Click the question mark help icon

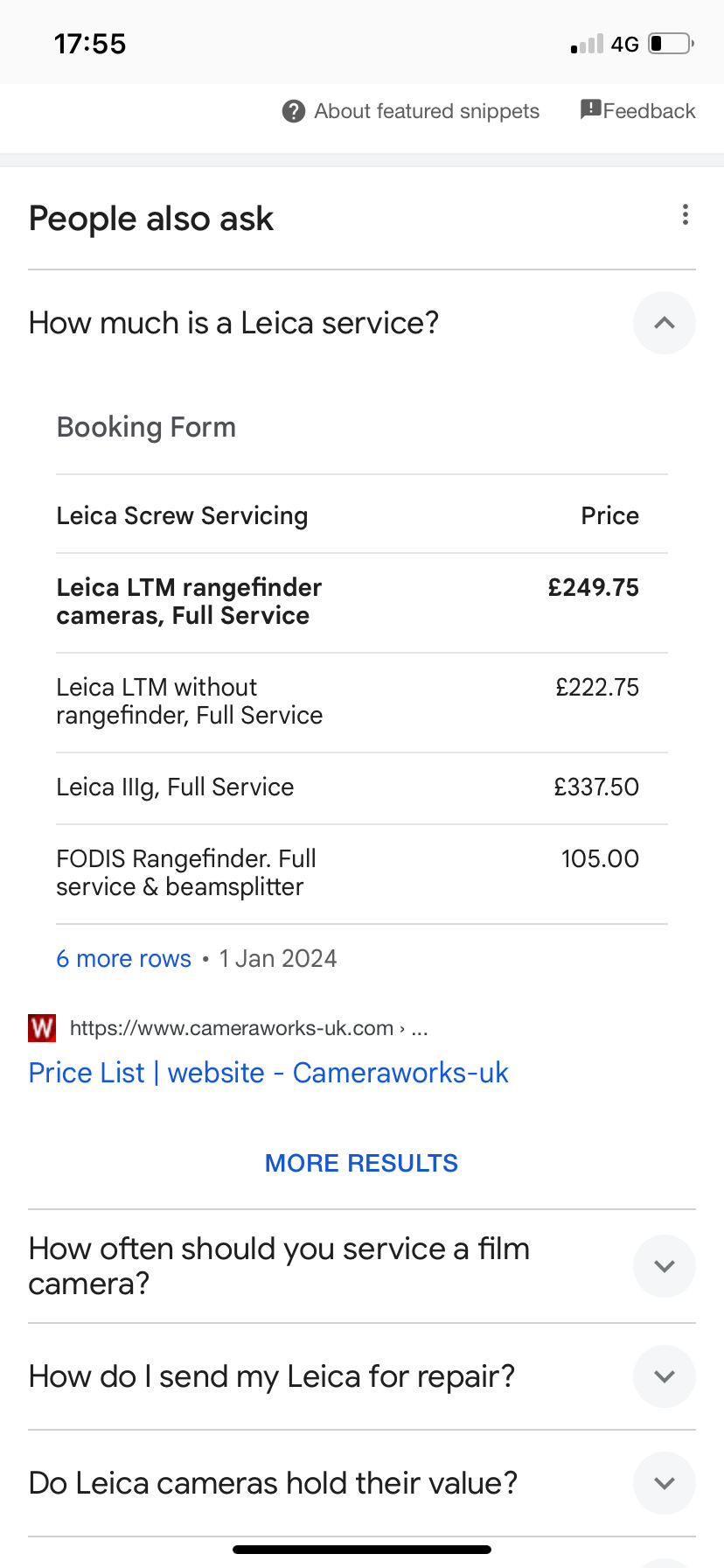(294, 111)
